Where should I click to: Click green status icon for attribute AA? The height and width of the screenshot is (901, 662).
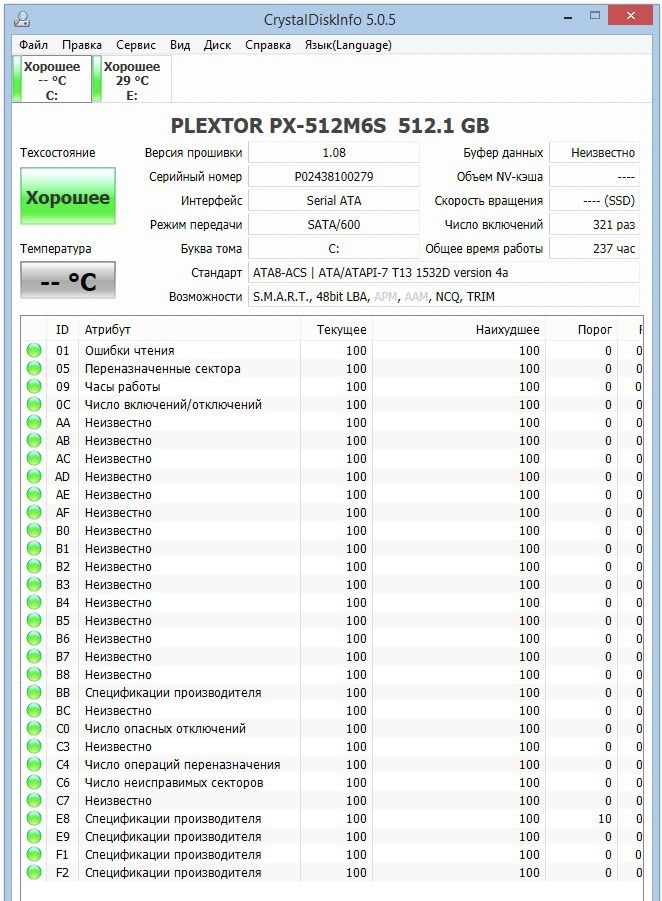34,422
